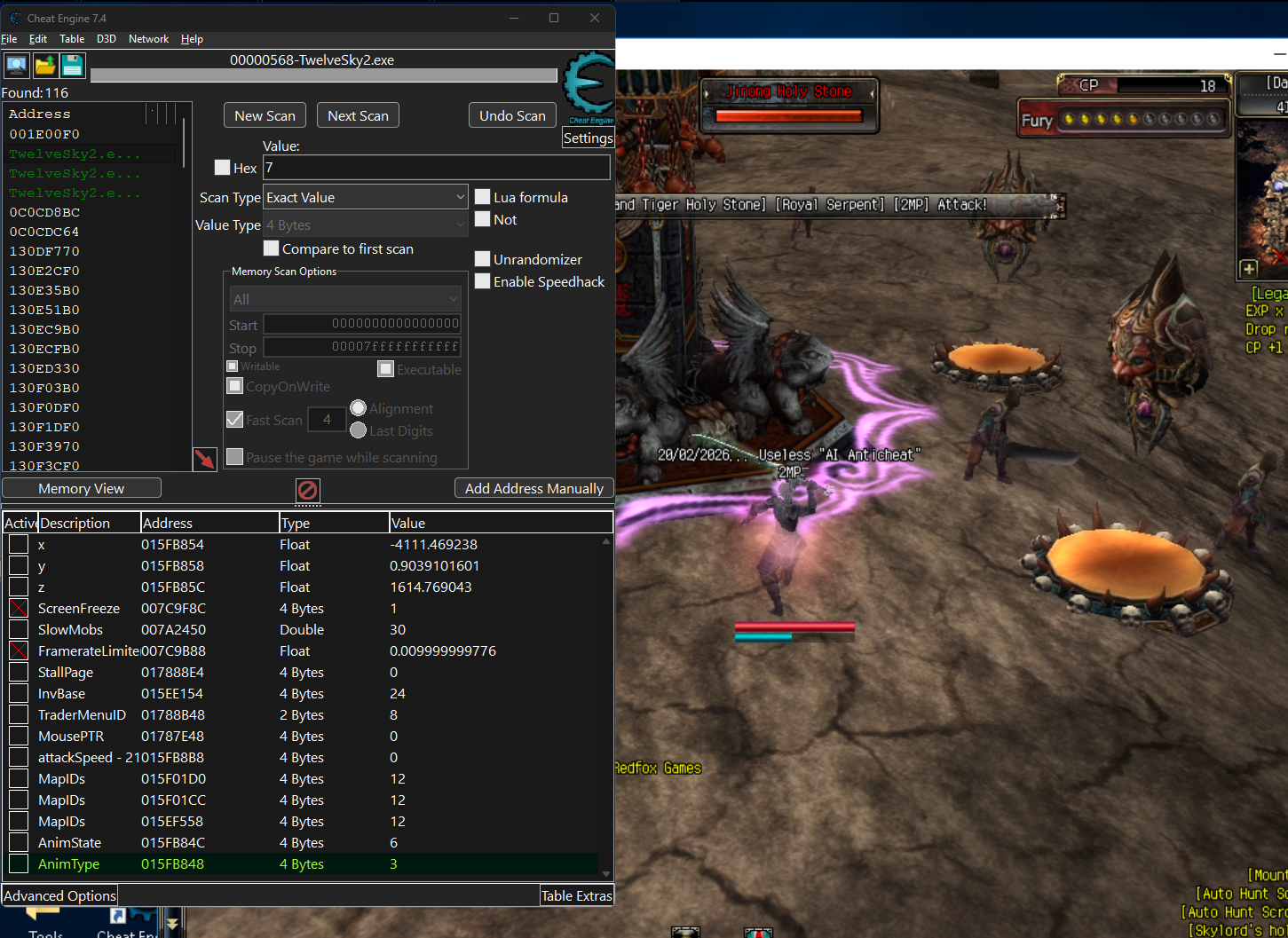Open Table Extras
Viewport: 1288px width, 938px height.
577,895
